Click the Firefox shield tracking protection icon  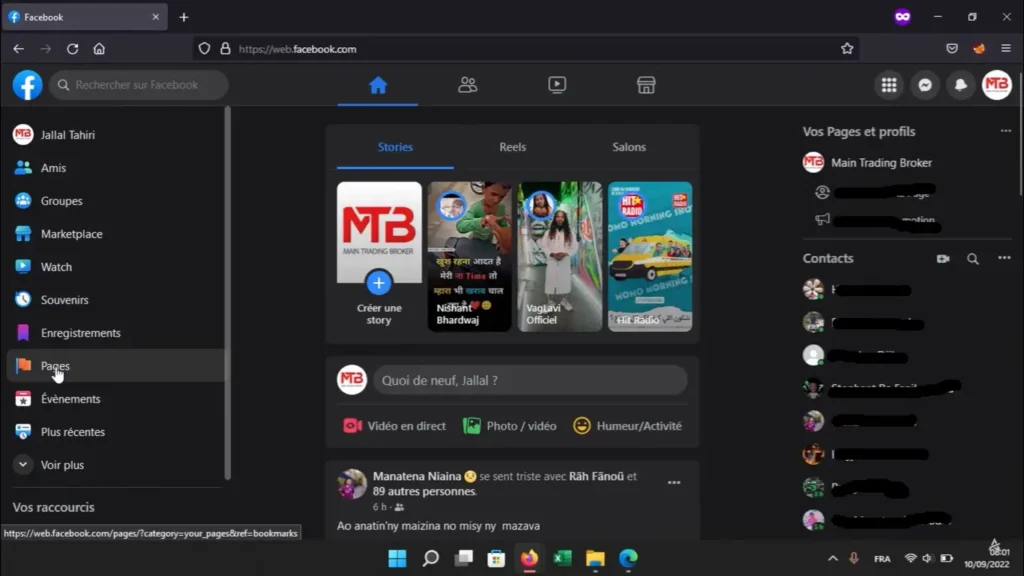coord(204,49)
